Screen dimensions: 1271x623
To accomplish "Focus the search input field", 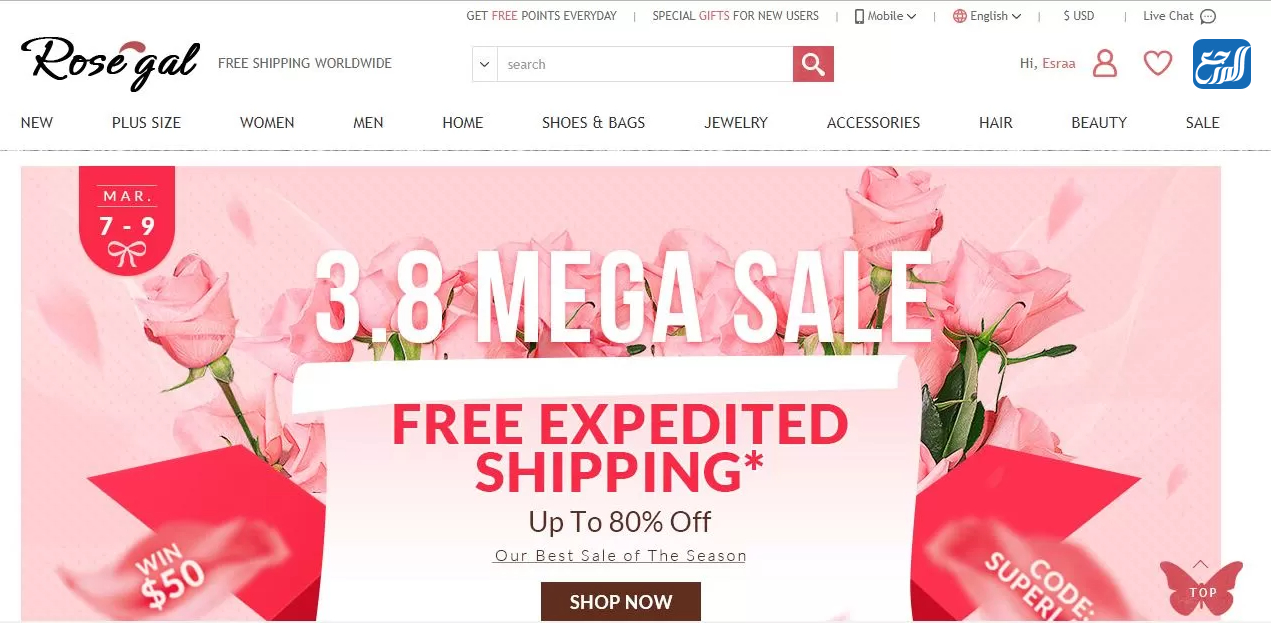I will (x=645, y=64).
